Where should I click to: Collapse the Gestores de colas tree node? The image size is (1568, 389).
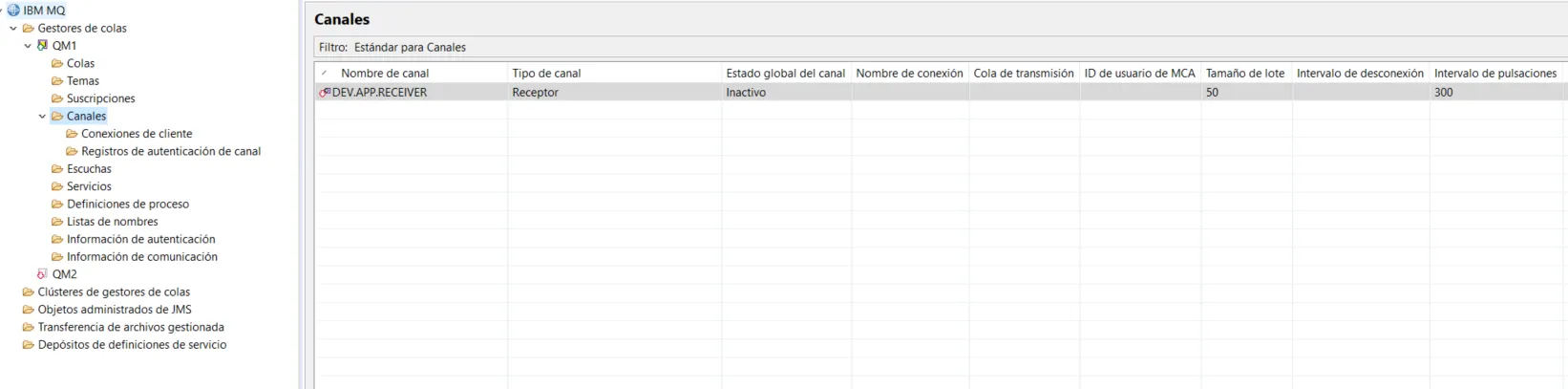tap(13, 29)
